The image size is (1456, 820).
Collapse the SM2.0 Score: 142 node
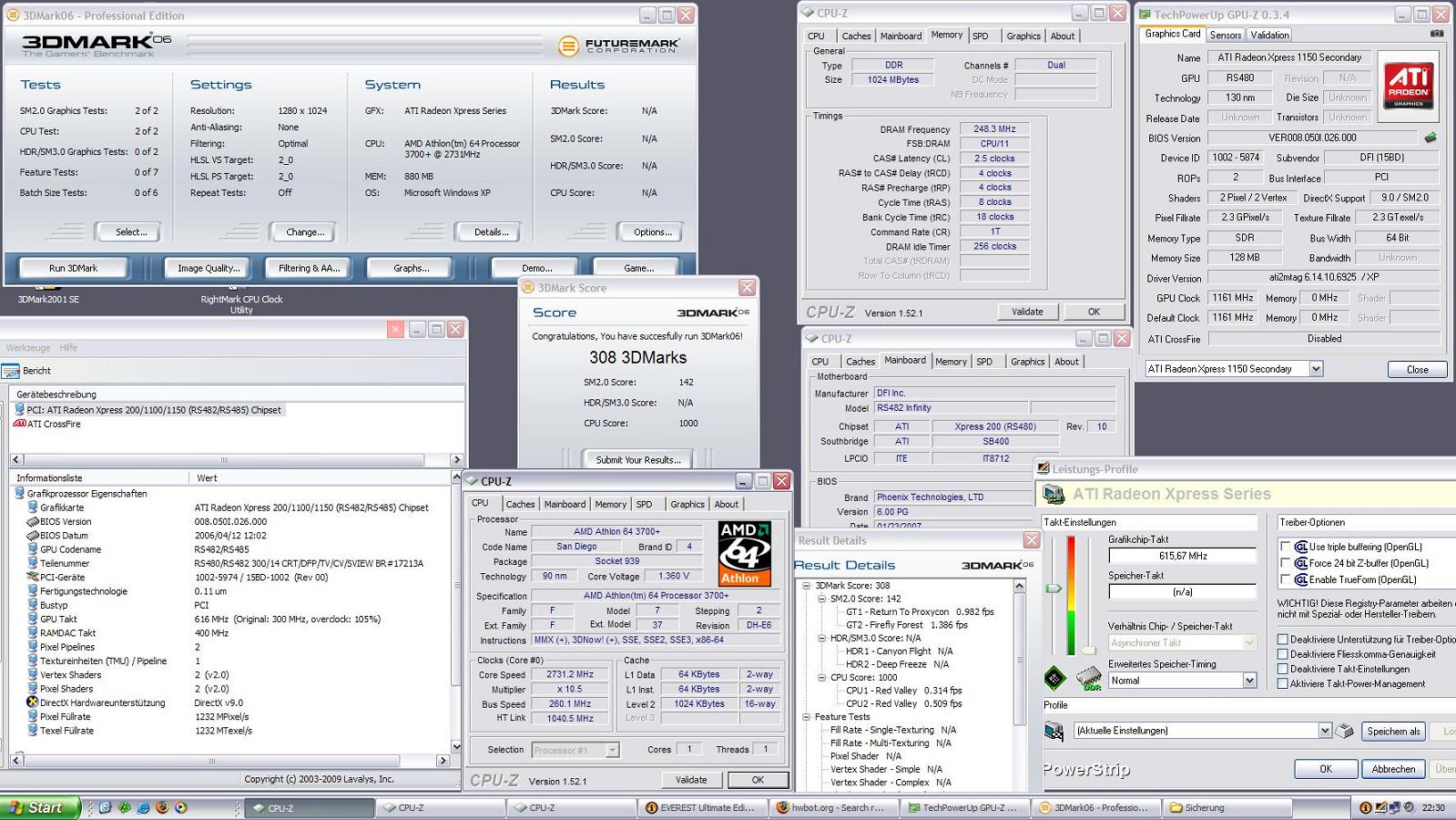click(821, 599)
